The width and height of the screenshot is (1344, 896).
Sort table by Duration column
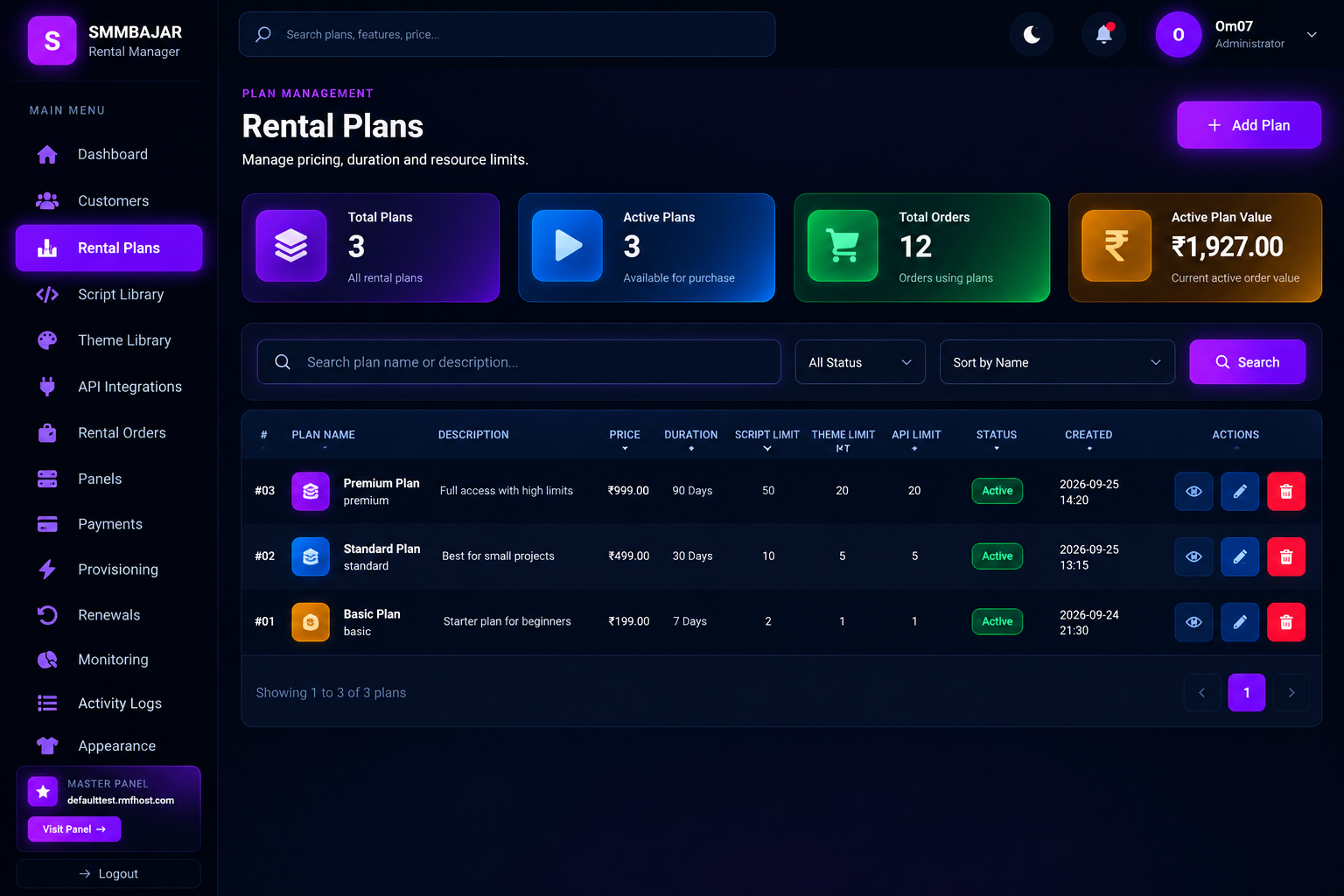690,439
